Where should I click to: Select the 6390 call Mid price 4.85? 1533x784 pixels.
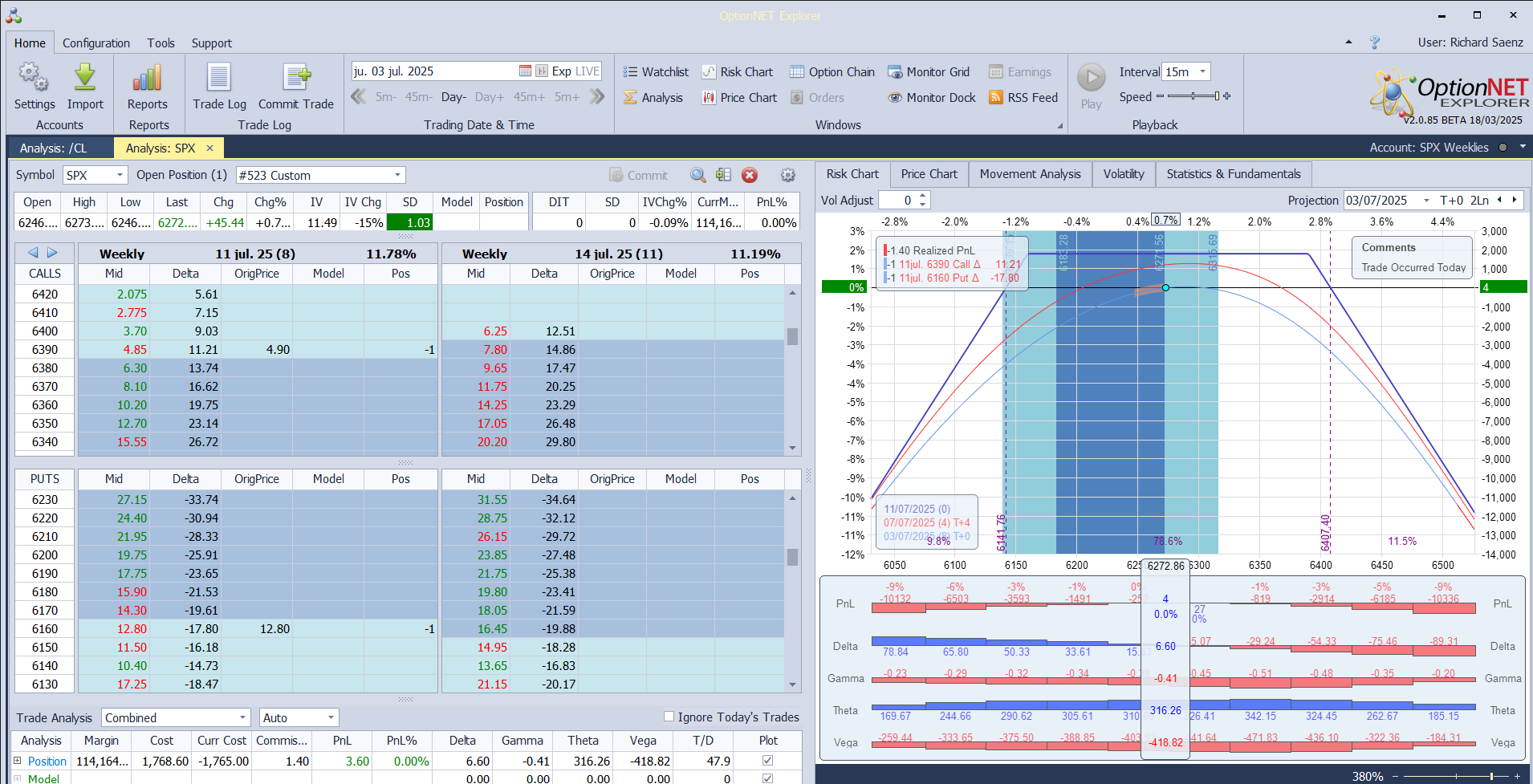pyautogui.click(x=115, y=350)
